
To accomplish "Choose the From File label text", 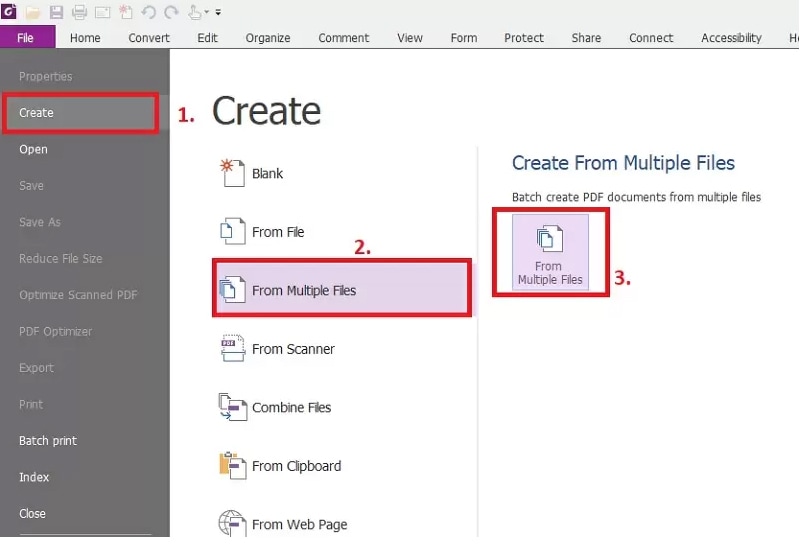I will (x=278, y=232).
